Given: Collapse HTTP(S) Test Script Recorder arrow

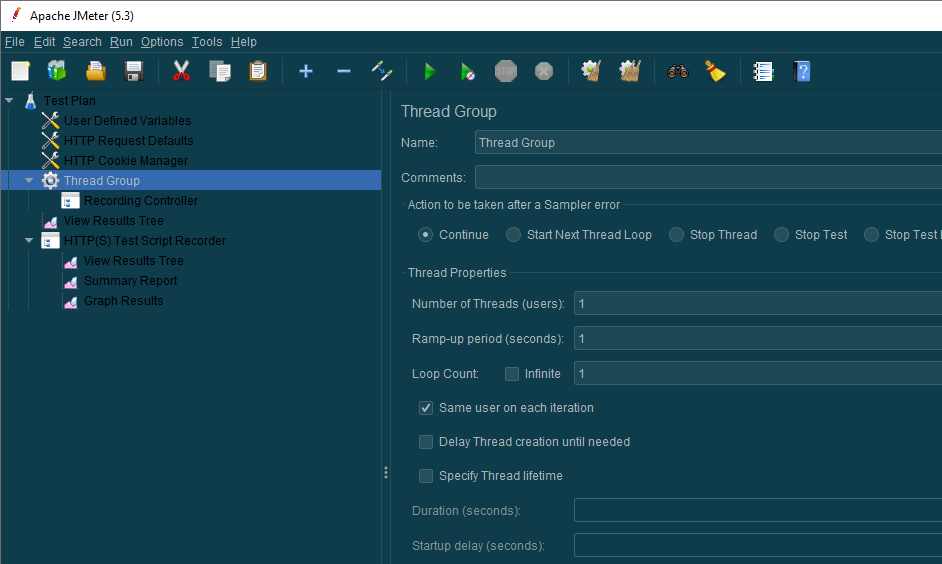Looking at the screenshot, I should click(29, 240).
